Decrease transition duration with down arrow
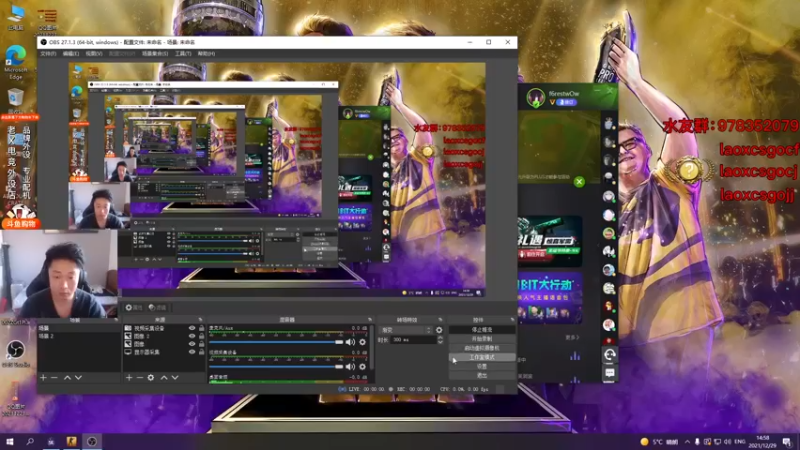Image resolution: width=800 pixels, height=450 pixels. tap(440, 342)
